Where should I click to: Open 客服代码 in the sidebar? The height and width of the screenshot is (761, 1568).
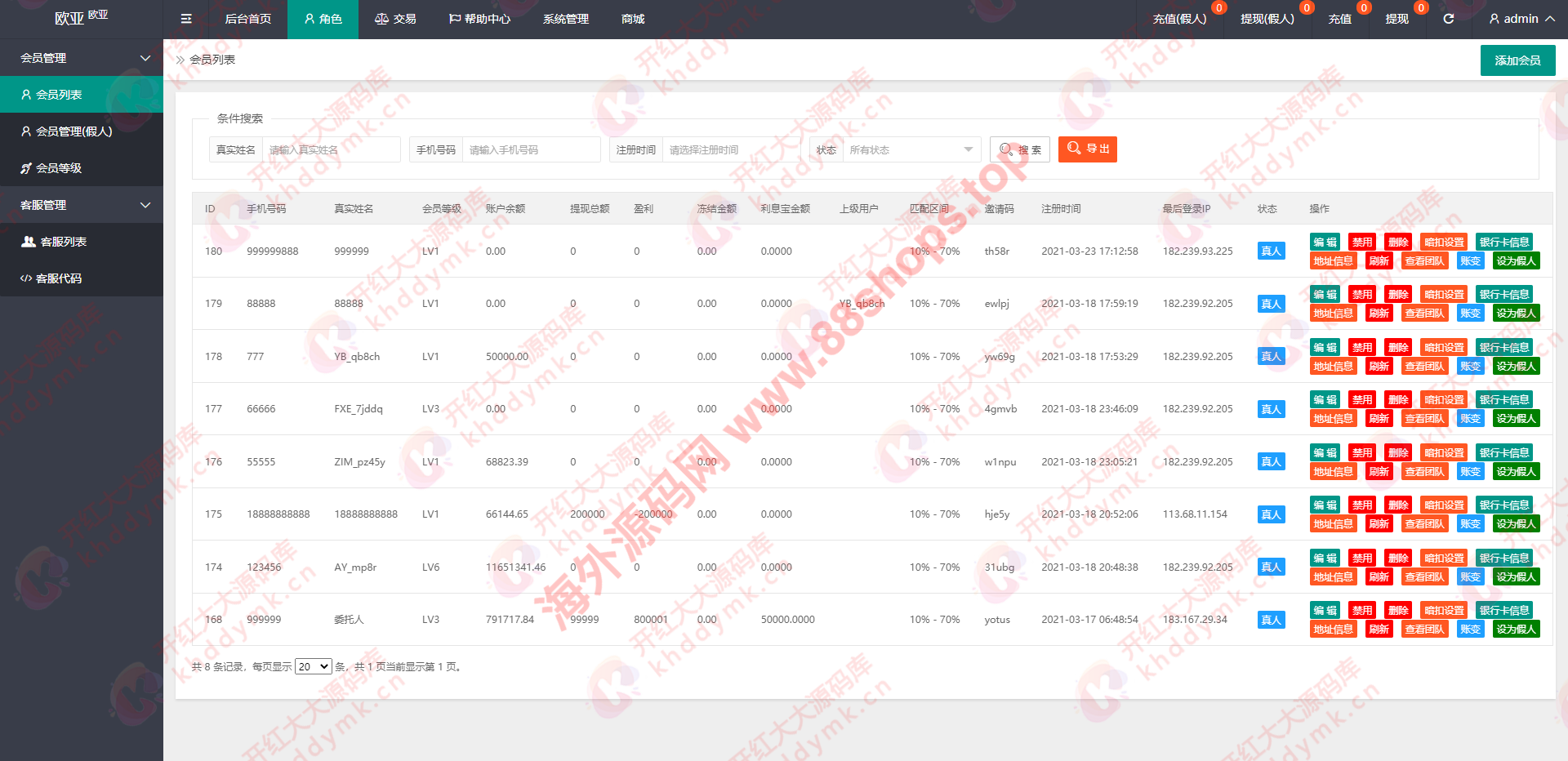point(59,278)
